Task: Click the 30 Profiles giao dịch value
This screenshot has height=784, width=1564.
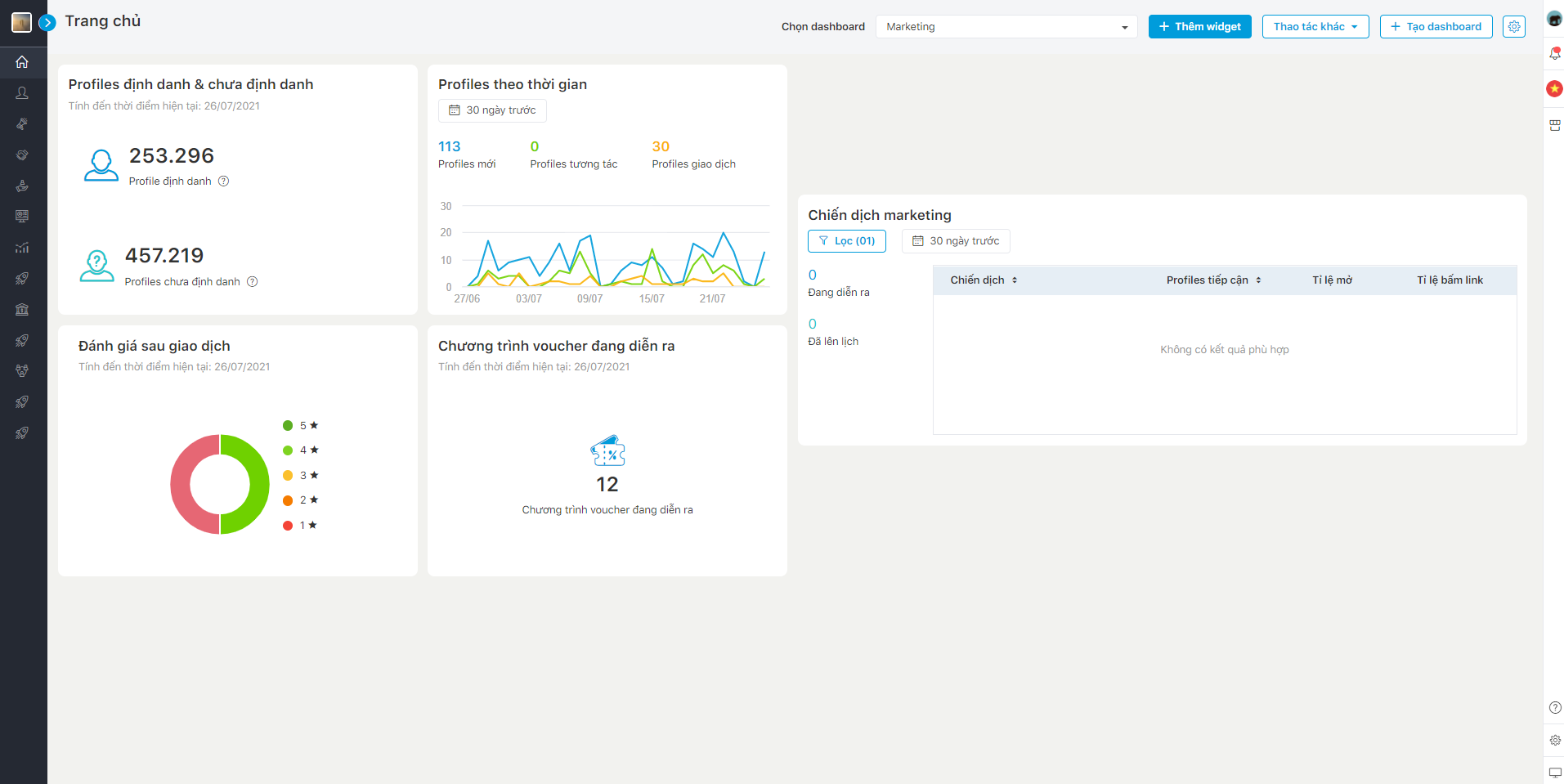Action: 661,147
